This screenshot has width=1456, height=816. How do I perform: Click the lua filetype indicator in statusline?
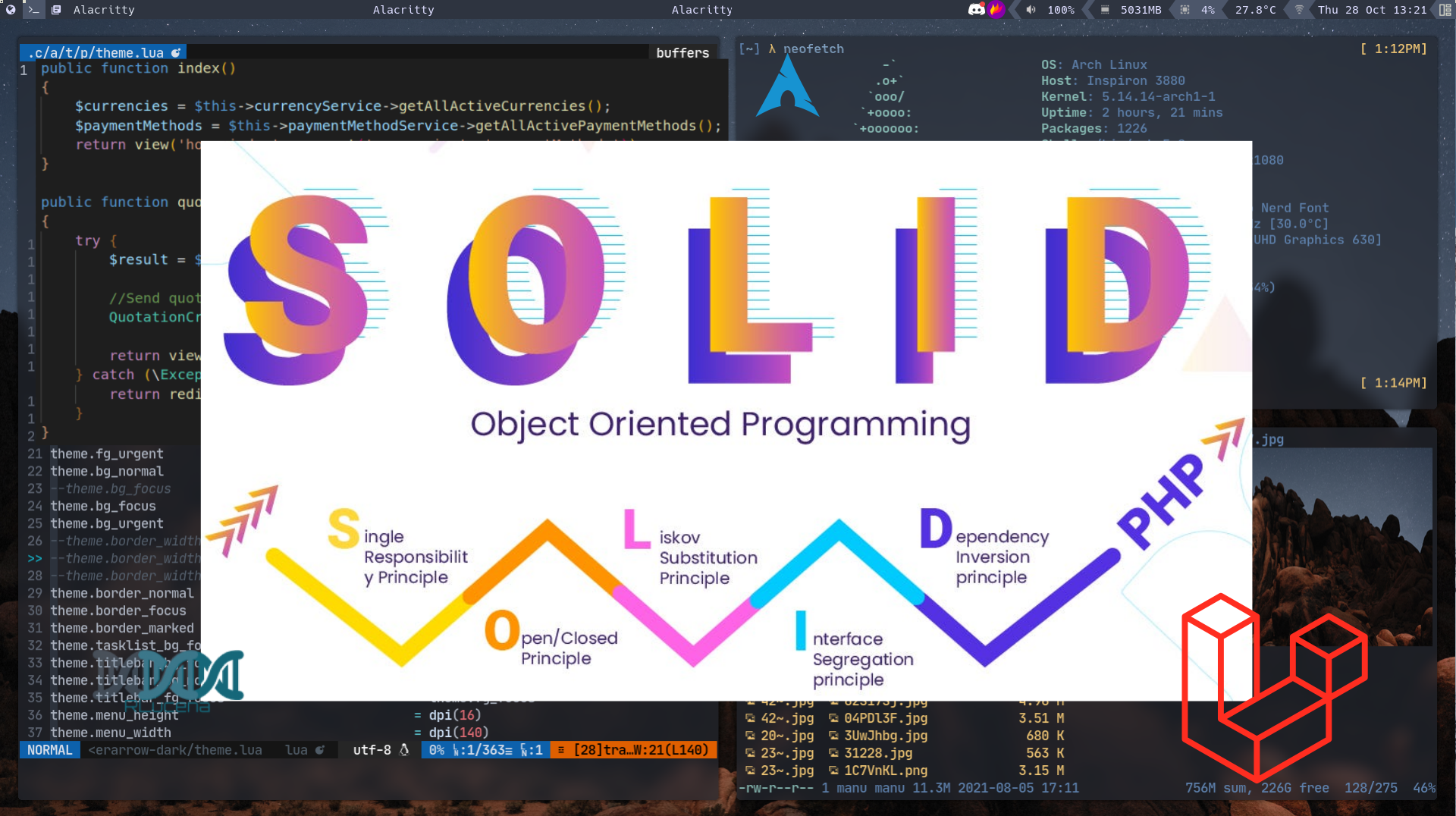[297, 750]
